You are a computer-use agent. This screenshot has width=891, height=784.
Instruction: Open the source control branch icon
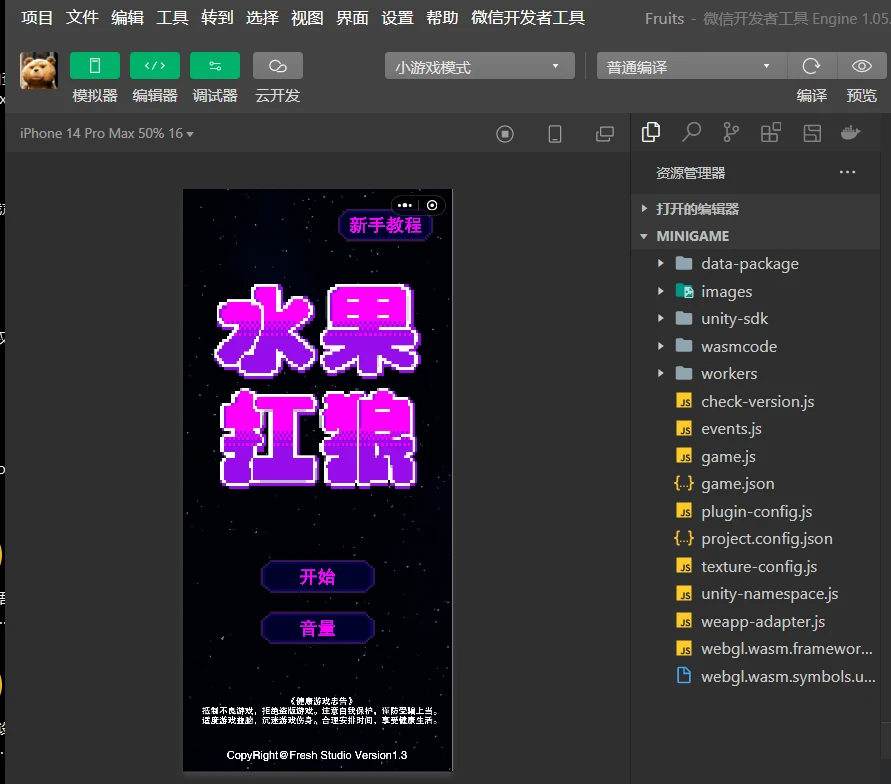(731, 133)
